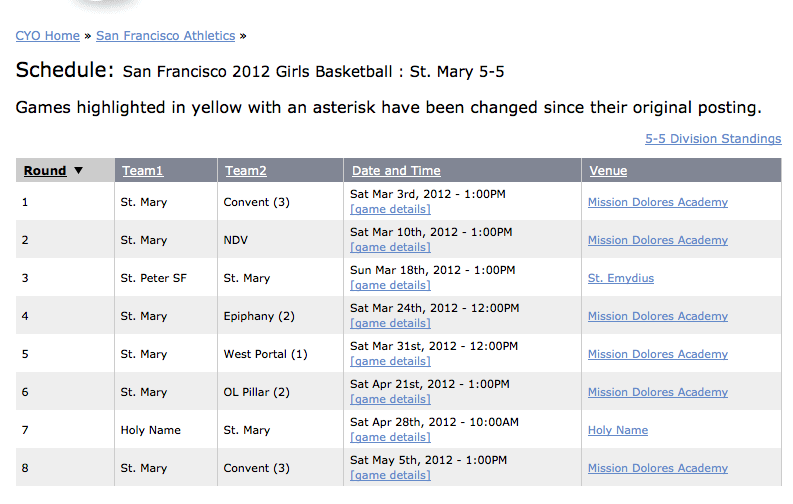Sort table by Round column

(45, 171)
